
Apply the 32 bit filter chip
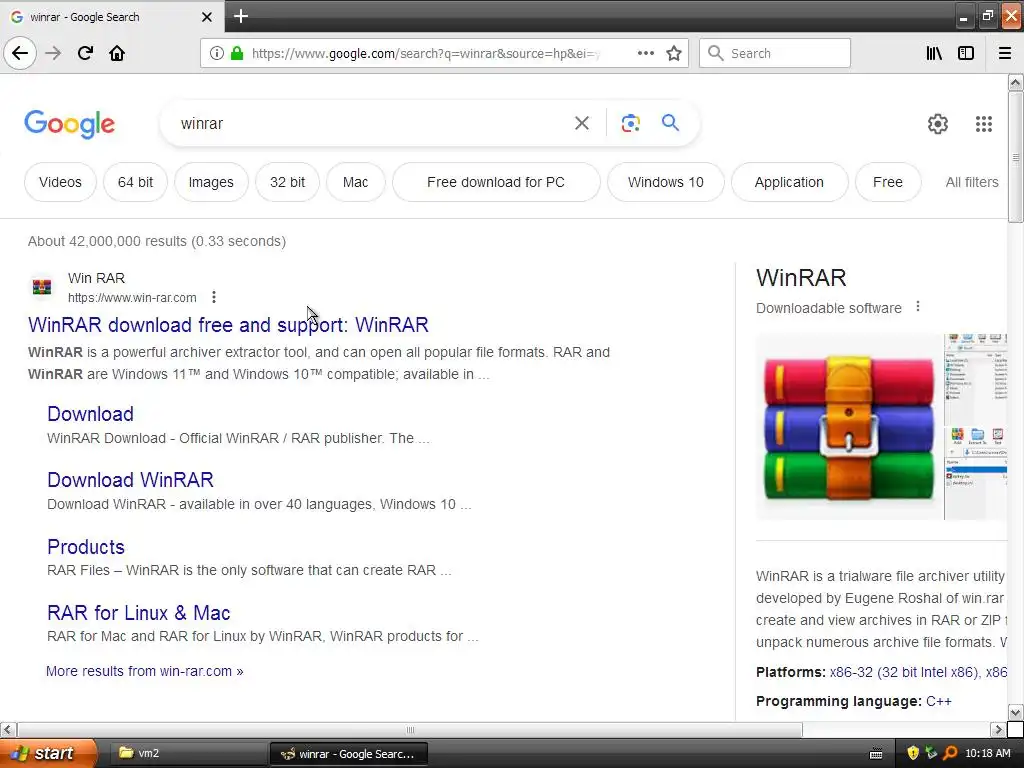[287, 182]
